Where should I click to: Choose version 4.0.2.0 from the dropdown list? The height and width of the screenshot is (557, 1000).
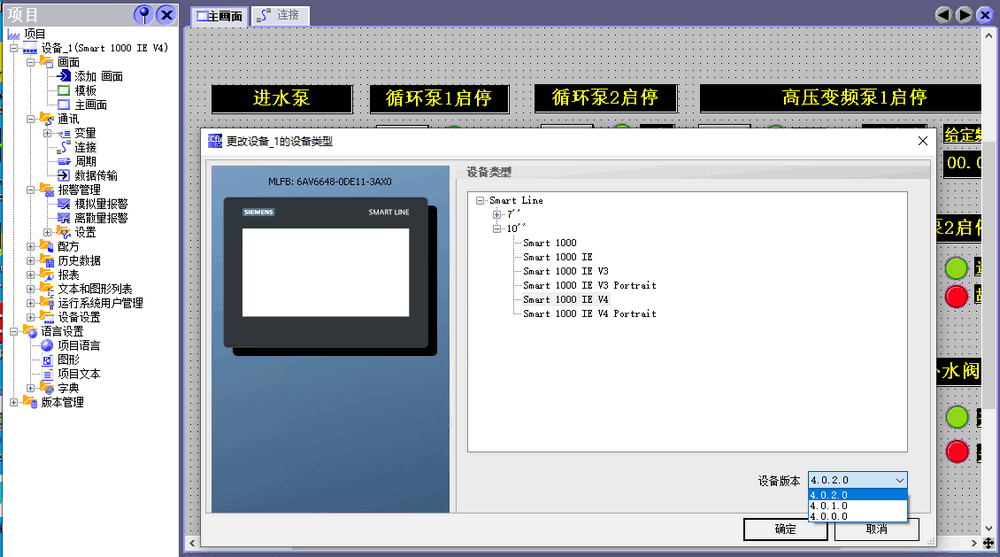coord(857,495)
